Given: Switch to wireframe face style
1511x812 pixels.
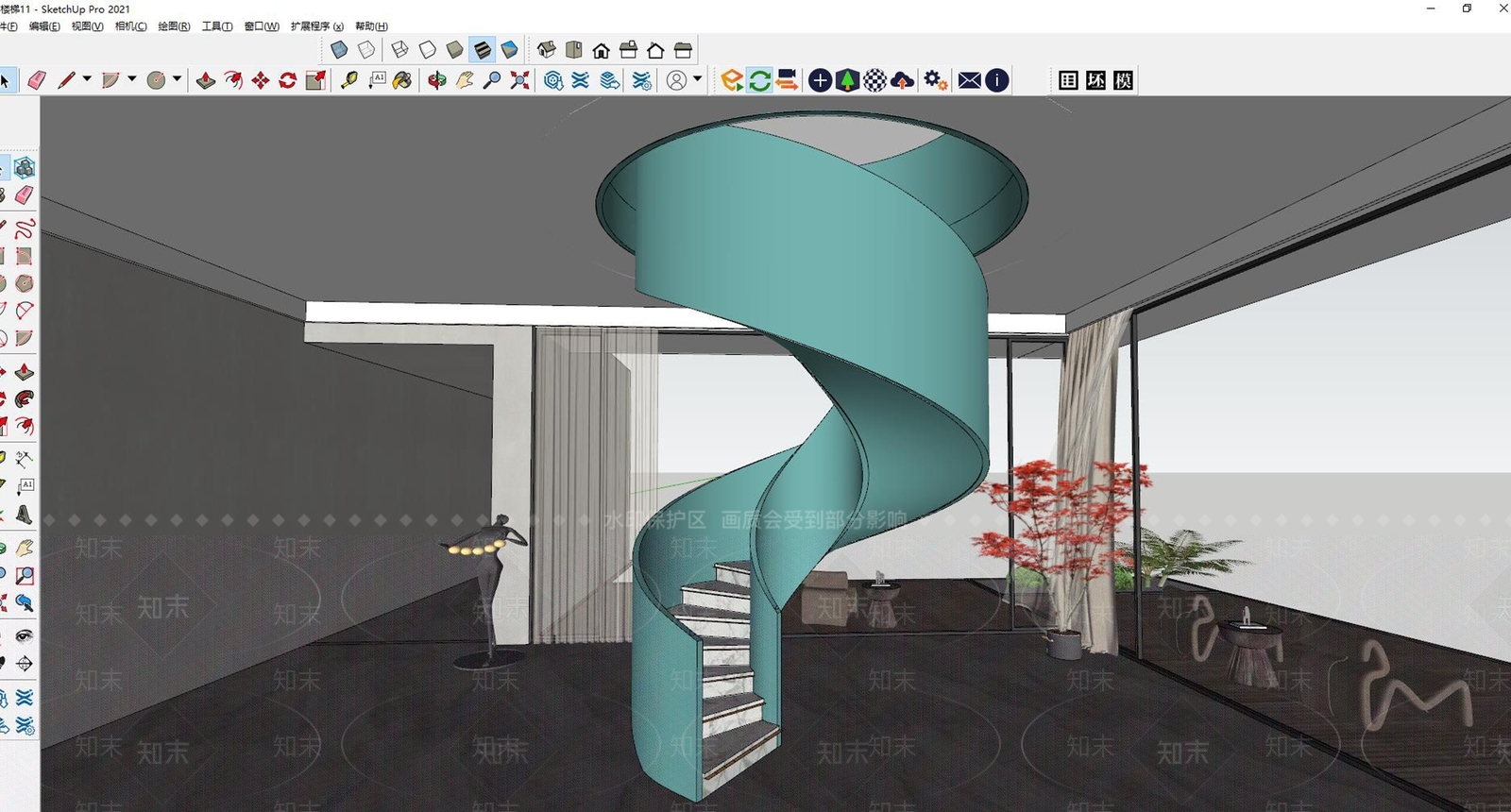Looking at the screenshot, I should point(399,49).
